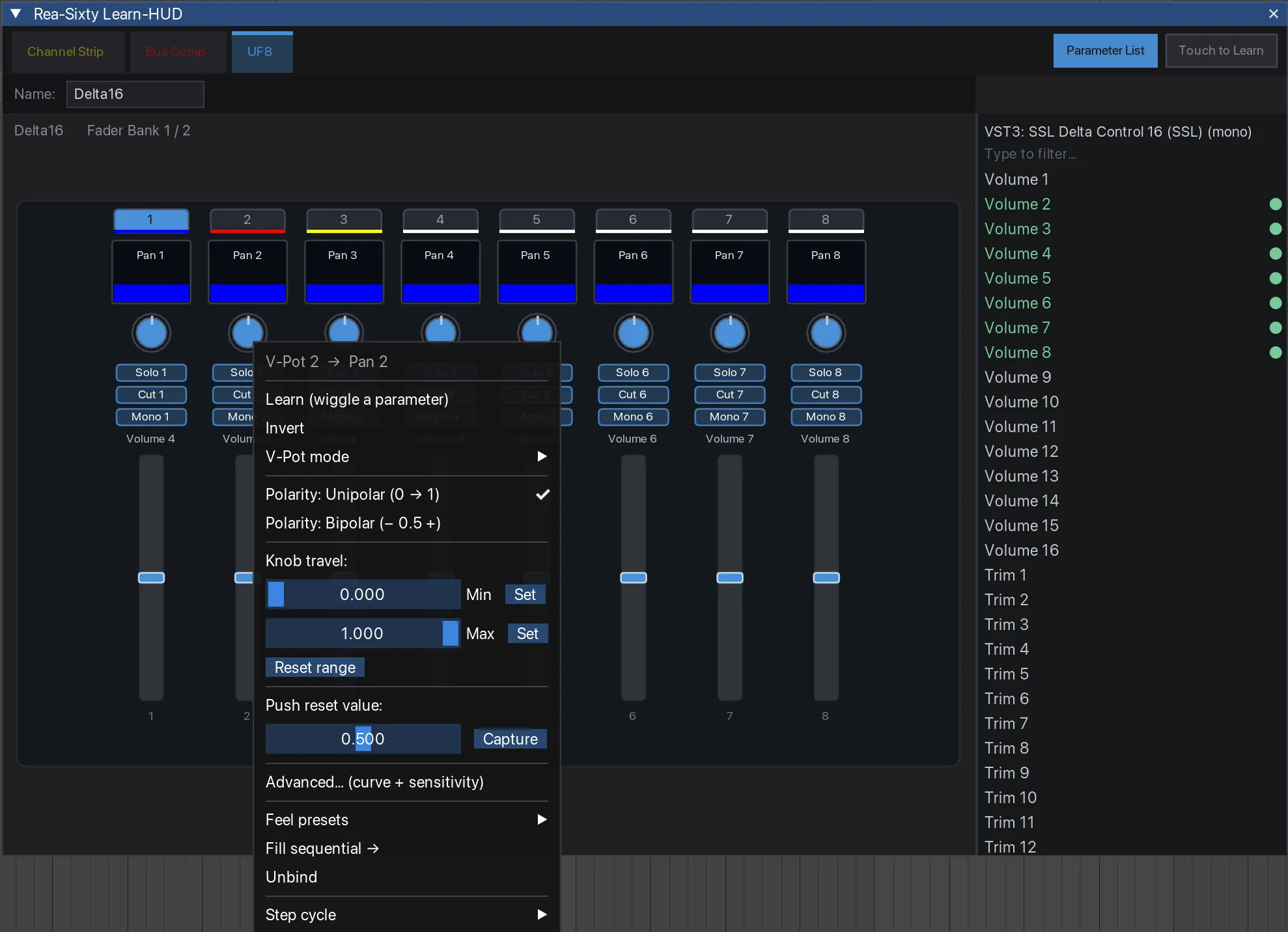The width and height of the screenshot is (1288, 932).
Task: Toggle the Solo 1 button
Action: point(151,372)
